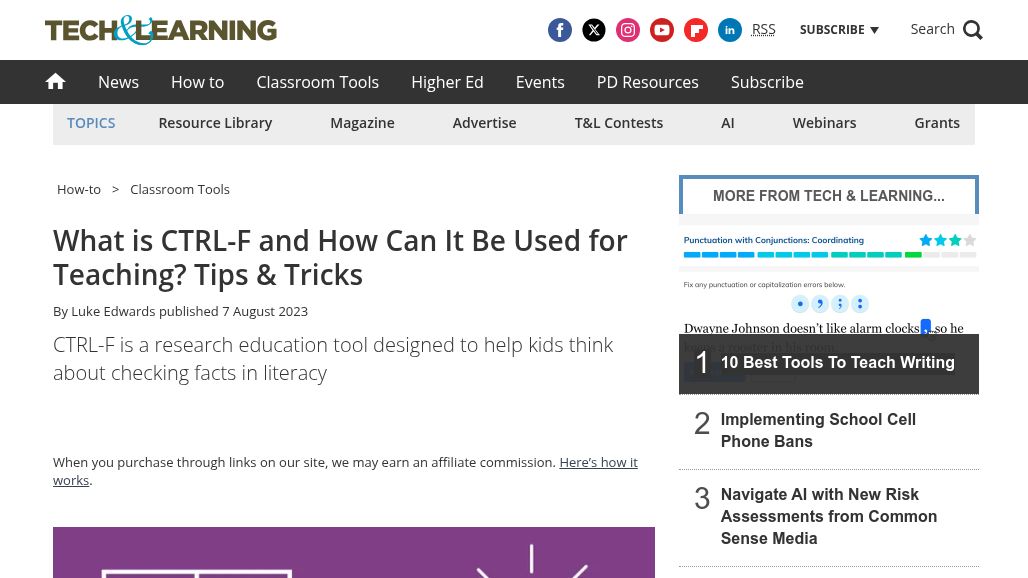Click the article headline "What is CTRL-F"
This screenshot has height=578, width=1028.
[x=340, y=258]
